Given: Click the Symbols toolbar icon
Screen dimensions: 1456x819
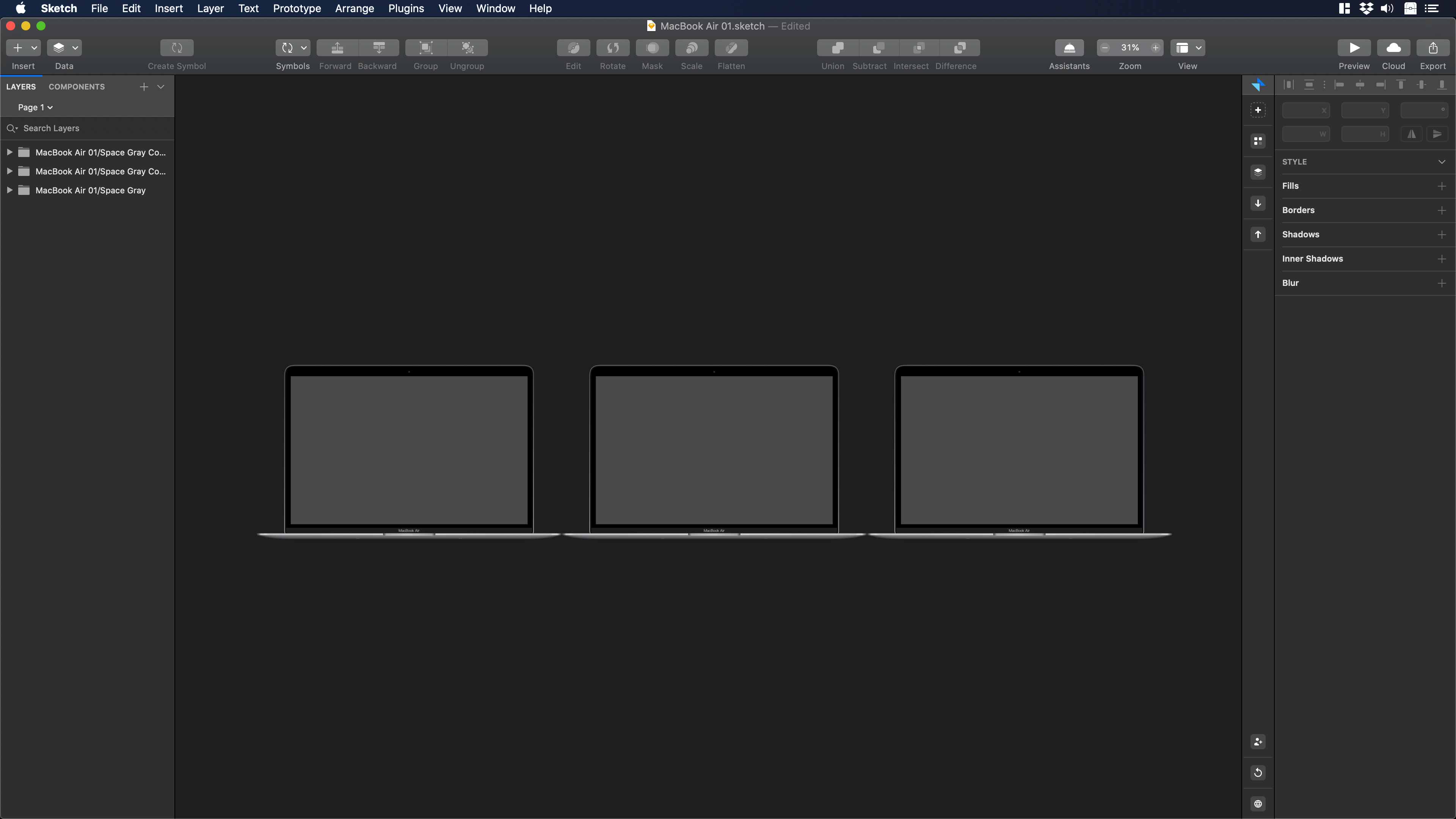Looking at the screenshot, I should point(288,48).
